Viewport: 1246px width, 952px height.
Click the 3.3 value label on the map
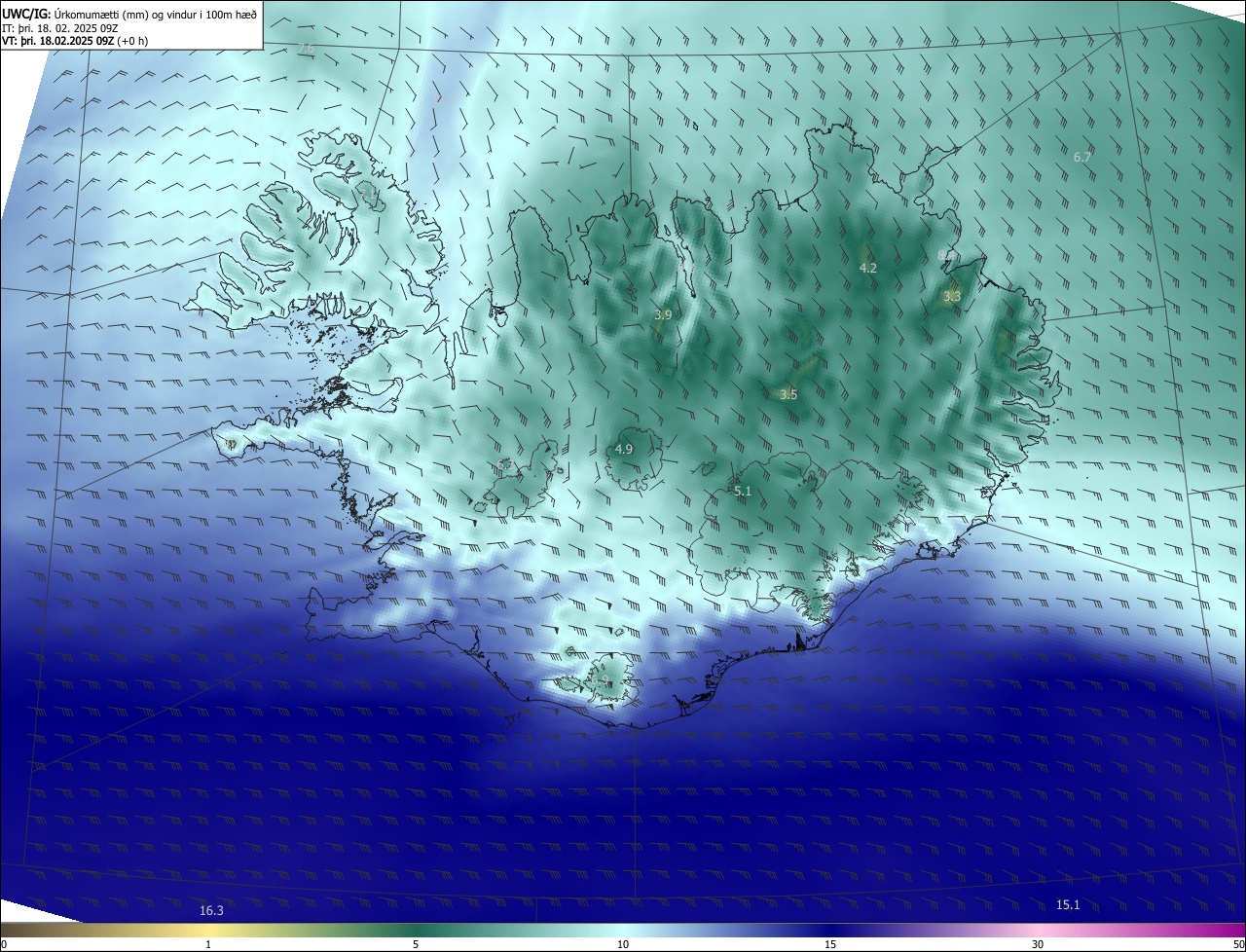coord(952,296)
